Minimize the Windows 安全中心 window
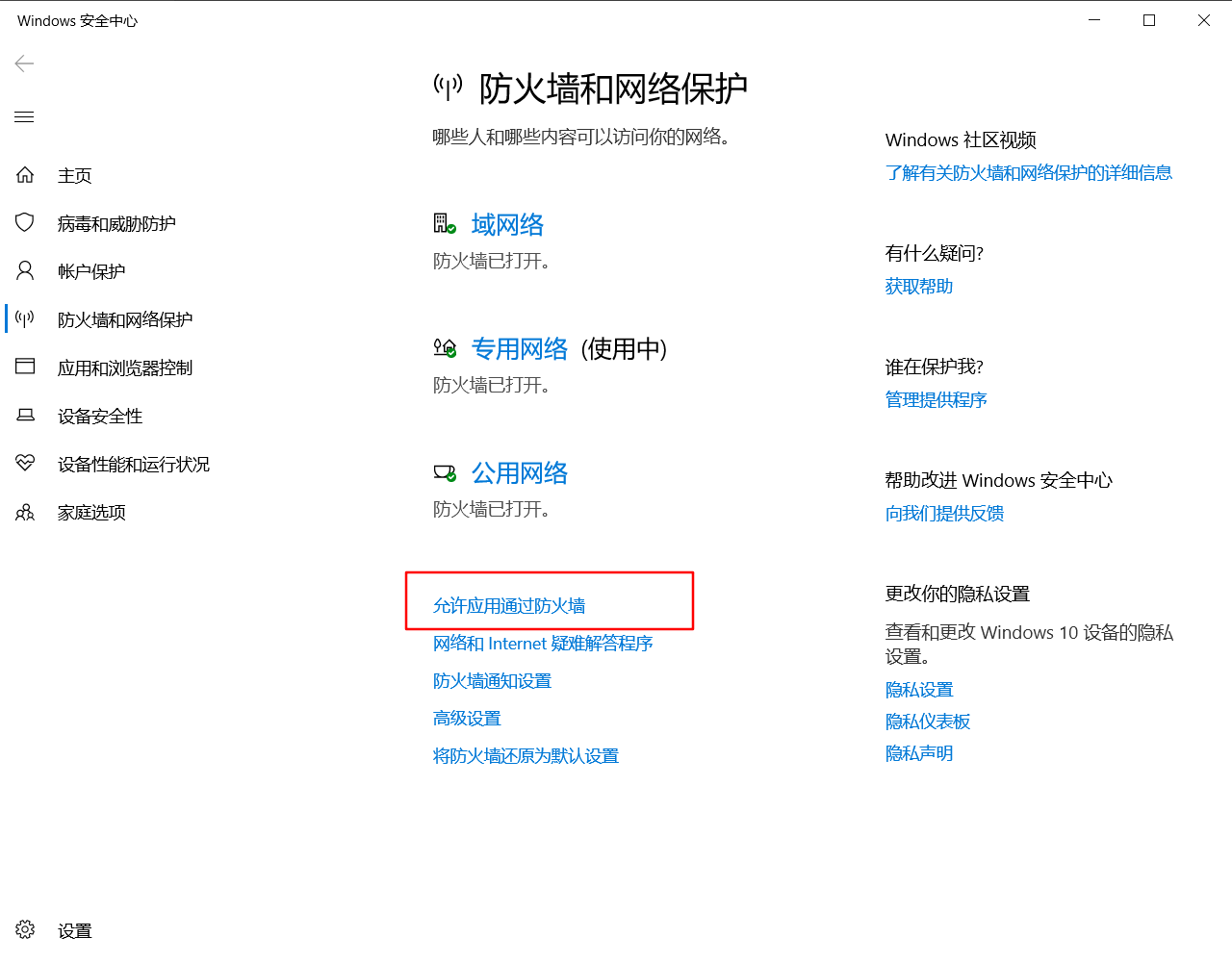Image resolution: width=1232 pixels, height=963 pixels. coord(1094,20)
